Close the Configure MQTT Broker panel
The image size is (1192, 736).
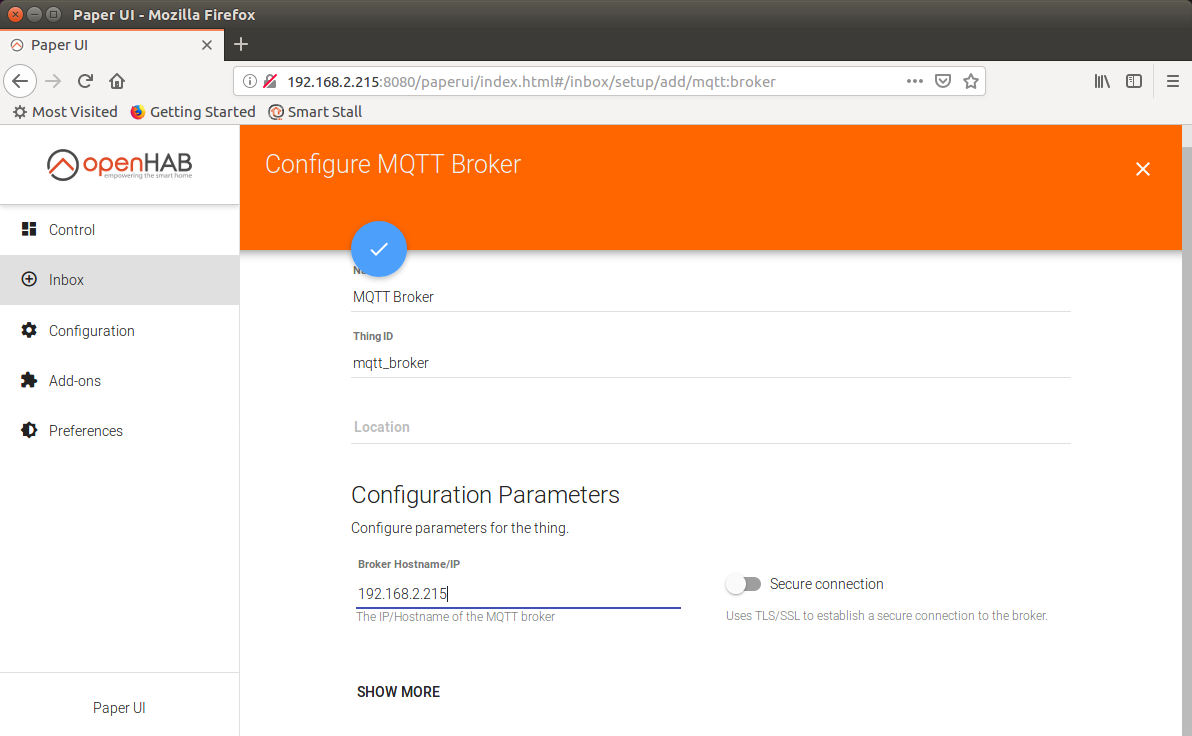1143,169
